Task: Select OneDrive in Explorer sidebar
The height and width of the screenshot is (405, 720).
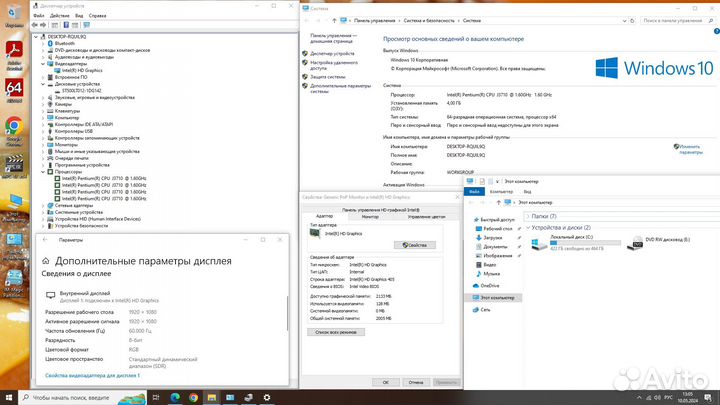Action: tap(489, 286)
